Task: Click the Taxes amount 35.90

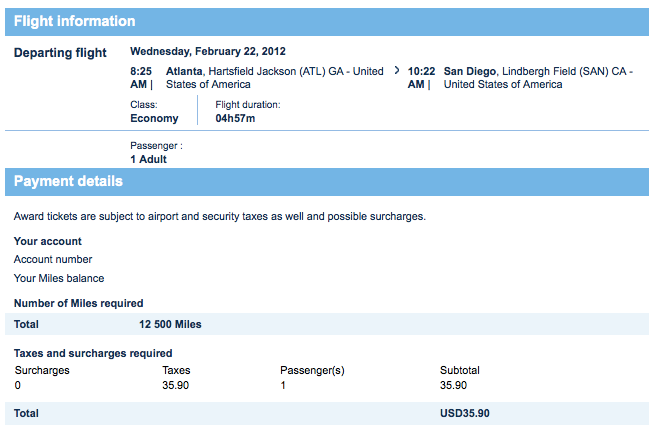Action: [x=176, y=385]
